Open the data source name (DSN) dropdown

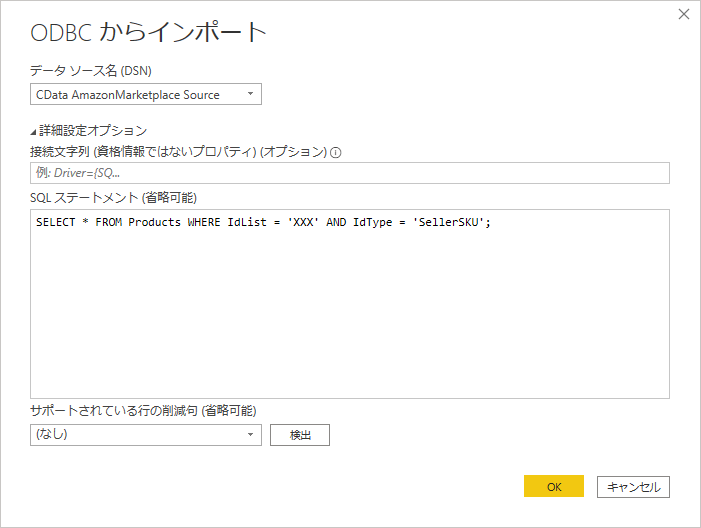click(146, 94)
